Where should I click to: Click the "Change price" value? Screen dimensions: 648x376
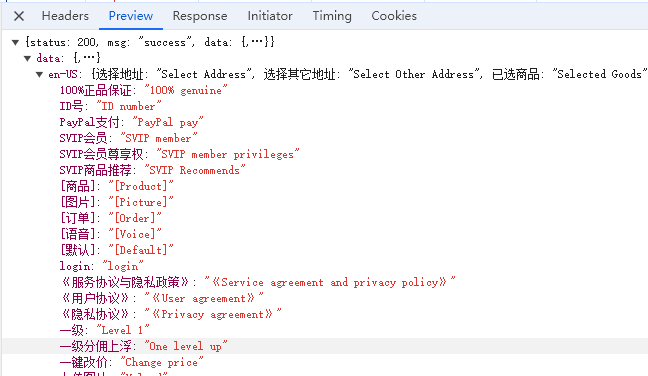[162, 362]
